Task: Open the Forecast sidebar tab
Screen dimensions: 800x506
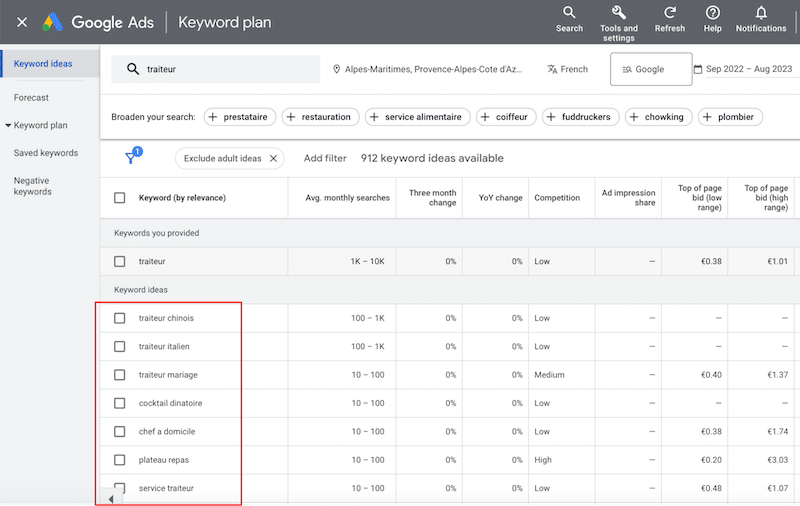Action: [x=31, y=98]
